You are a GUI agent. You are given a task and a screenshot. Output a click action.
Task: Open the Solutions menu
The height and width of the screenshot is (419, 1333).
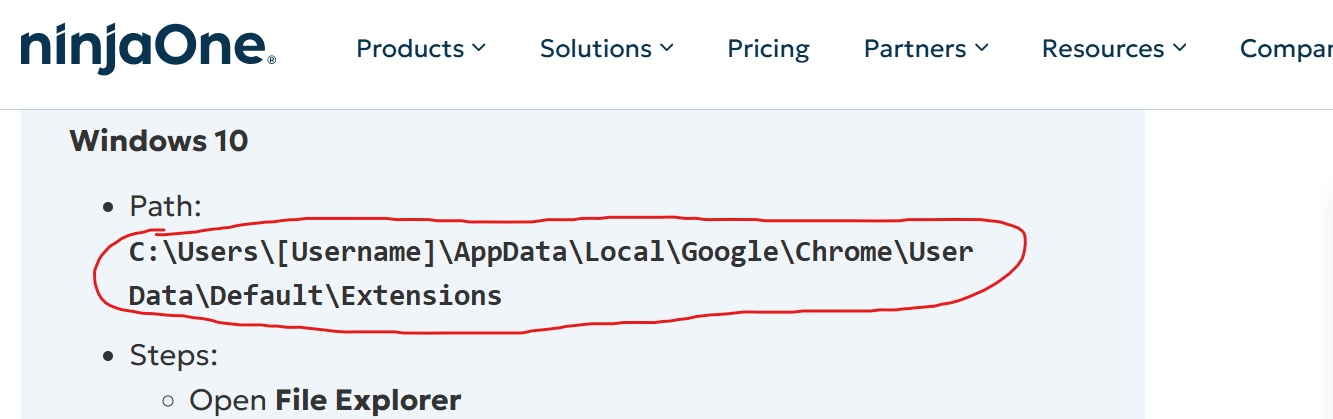(606, 48)
